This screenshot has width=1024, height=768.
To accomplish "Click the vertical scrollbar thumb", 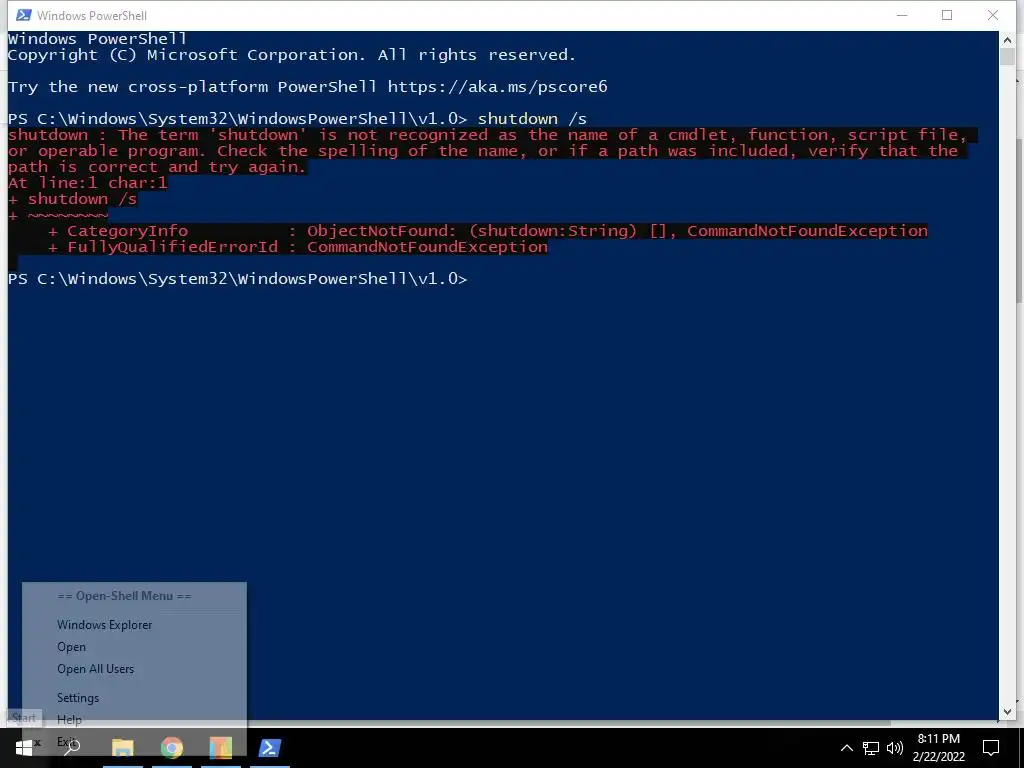I will (1007, 56).
